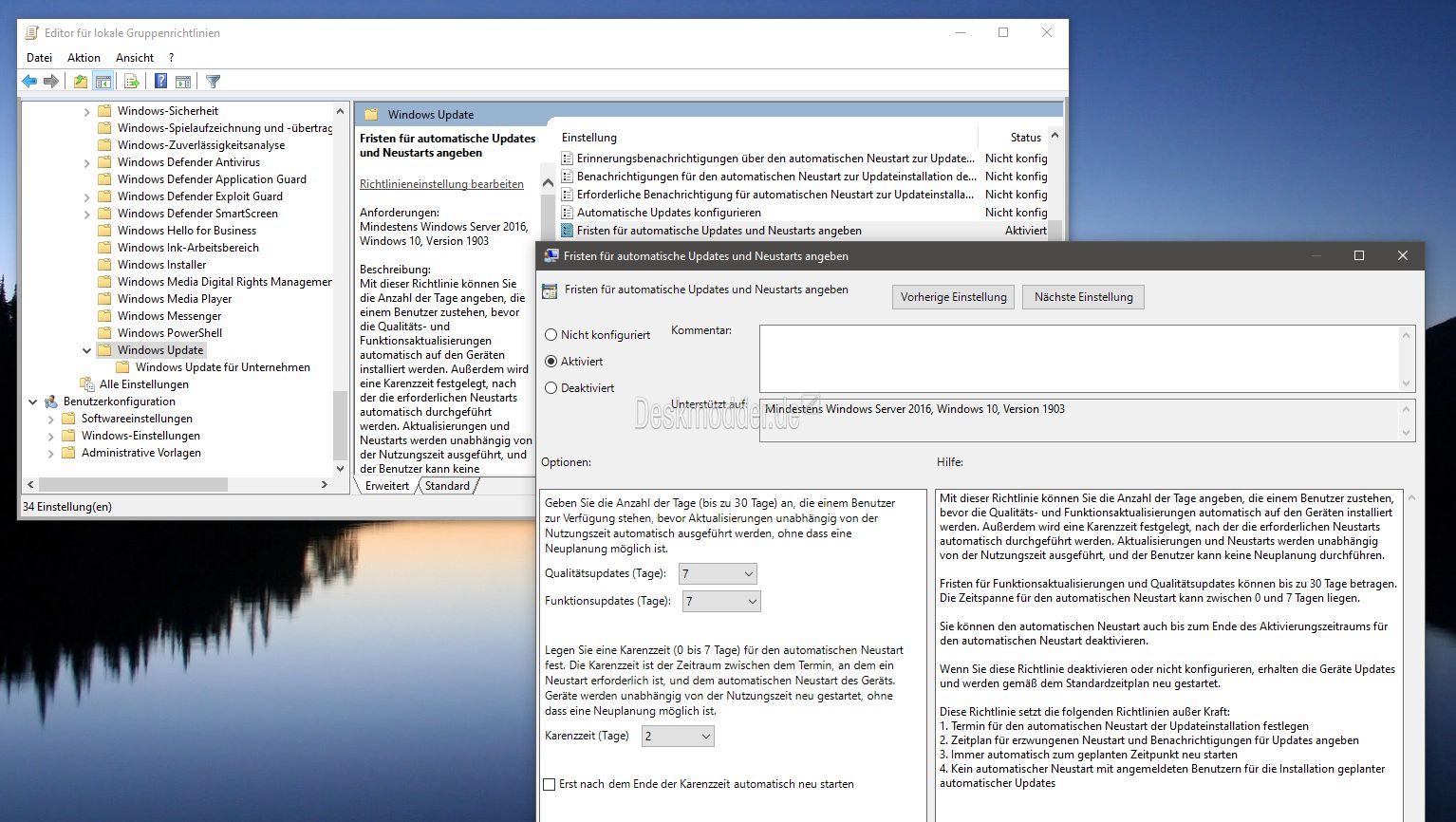The width and height of the screenshot is (1456, 822).
Task: Expand the Windows Defender Antivirus node
Action: [x=86, y=162]
